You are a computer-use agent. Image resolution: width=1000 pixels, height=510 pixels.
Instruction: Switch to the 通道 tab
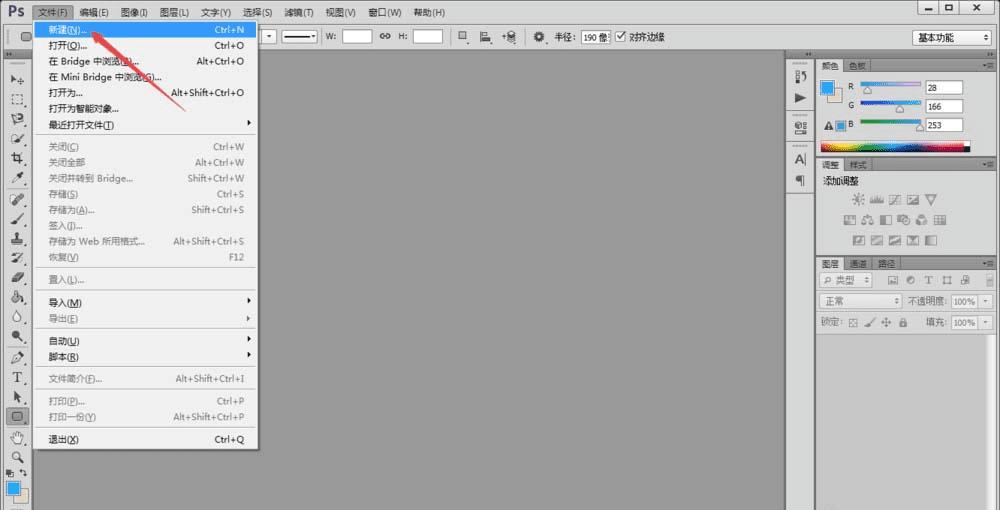pos(858,263)
